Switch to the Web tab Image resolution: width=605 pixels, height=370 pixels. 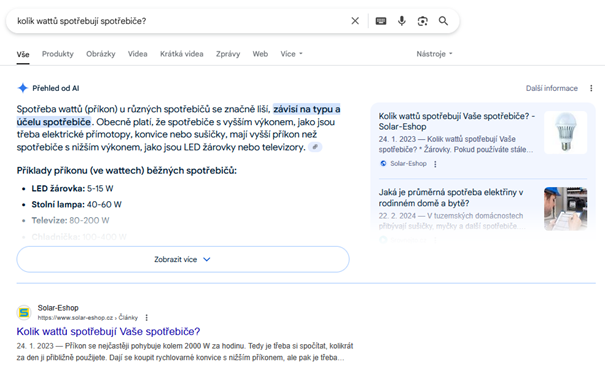260,54
